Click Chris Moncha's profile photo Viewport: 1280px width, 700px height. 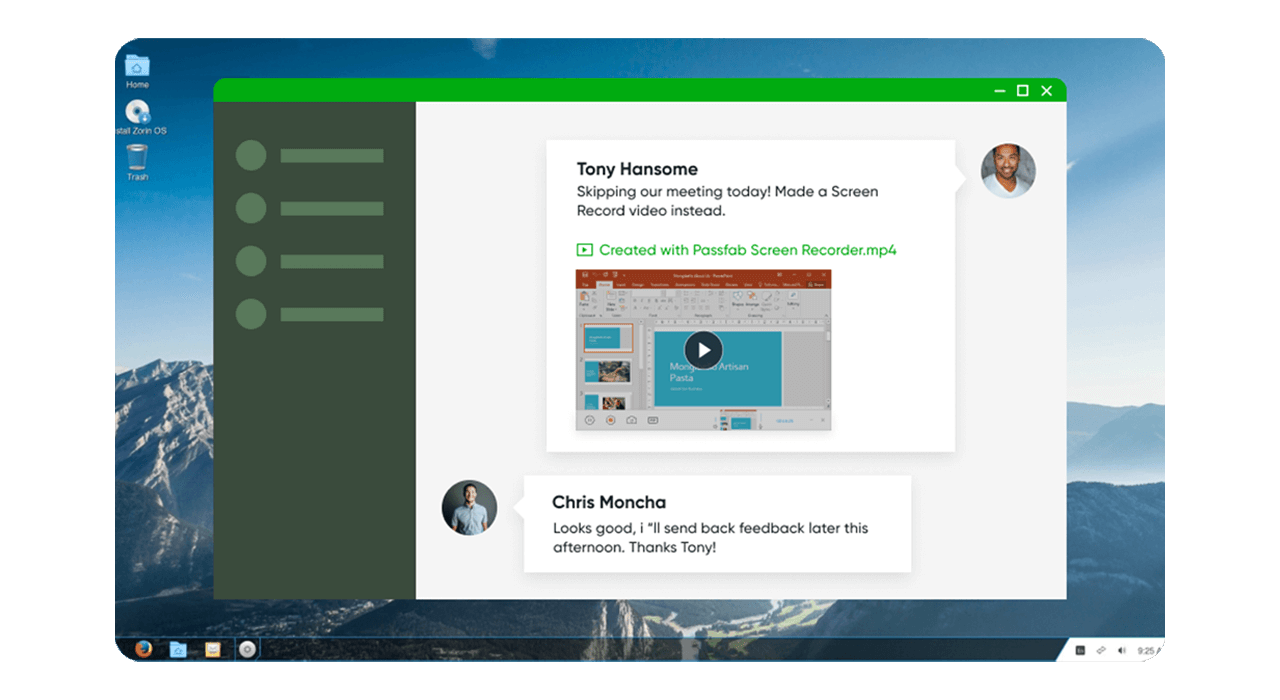(469, 508)
